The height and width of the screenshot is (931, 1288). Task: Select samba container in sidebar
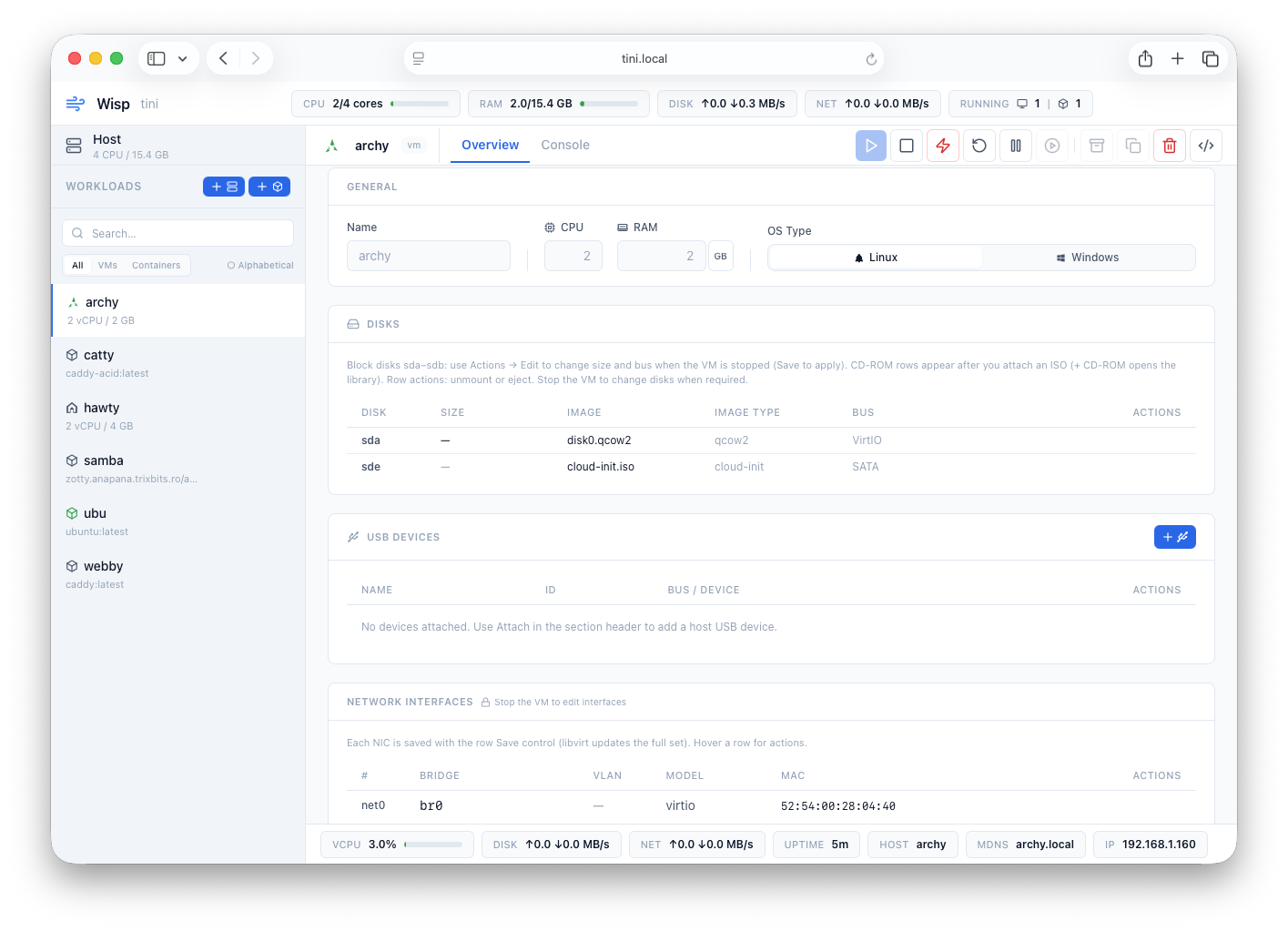click(x=178, y=469)
